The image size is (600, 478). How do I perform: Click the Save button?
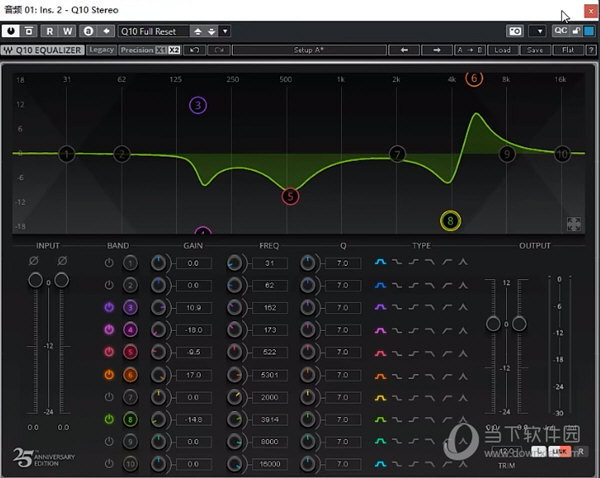535,50
